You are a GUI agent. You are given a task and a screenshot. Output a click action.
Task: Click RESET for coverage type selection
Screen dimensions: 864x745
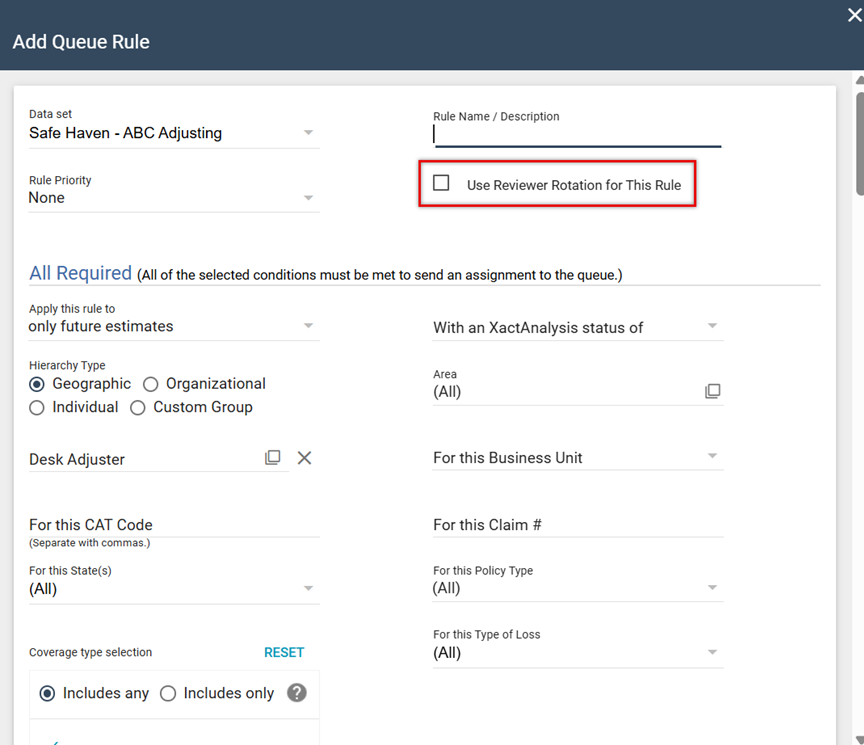(284, 652)
